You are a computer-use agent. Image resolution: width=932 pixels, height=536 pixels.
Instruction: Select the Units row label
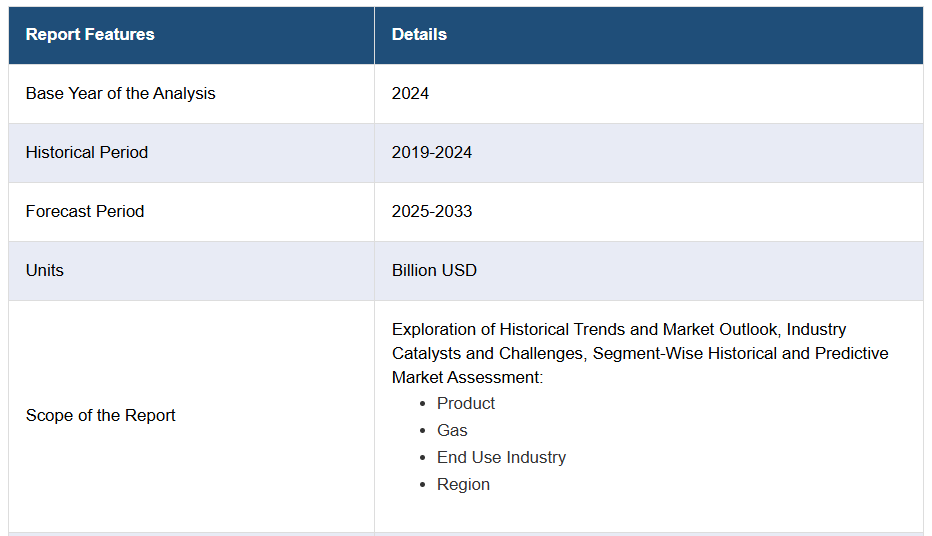(x=45, y=270)
